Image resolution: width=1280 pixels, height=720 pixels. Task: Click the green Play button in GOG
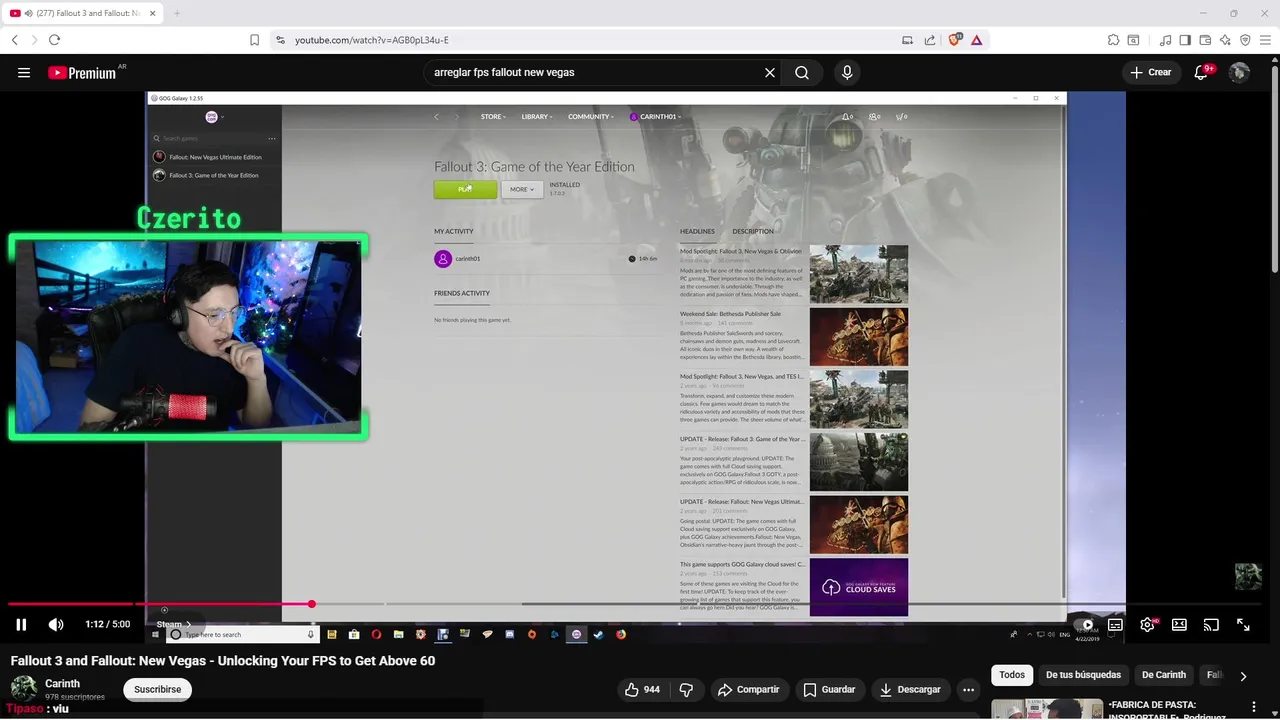point(465,189)
